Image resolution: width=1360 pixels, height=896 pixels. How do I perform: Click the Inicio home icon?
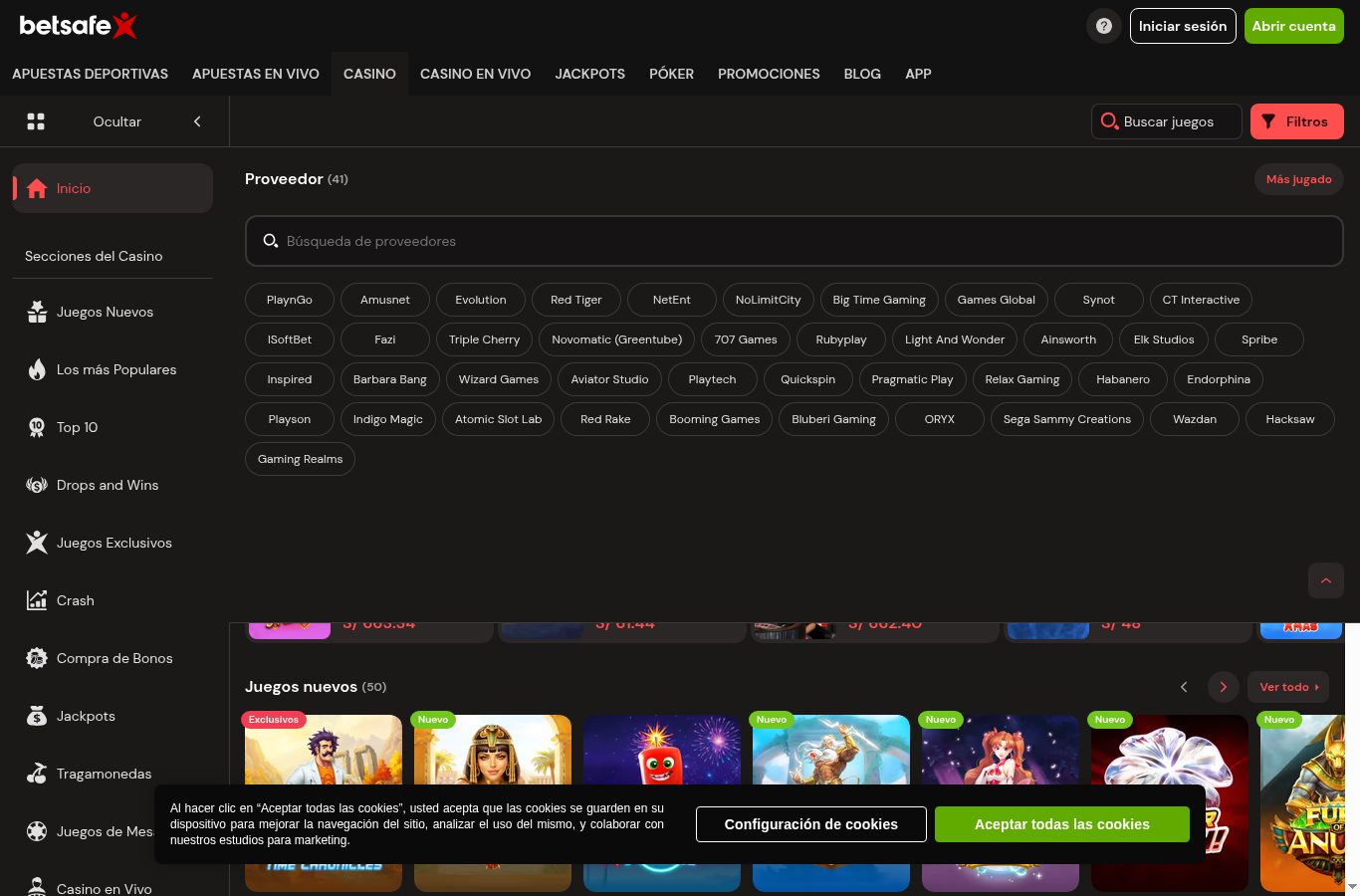coord(37,188)
